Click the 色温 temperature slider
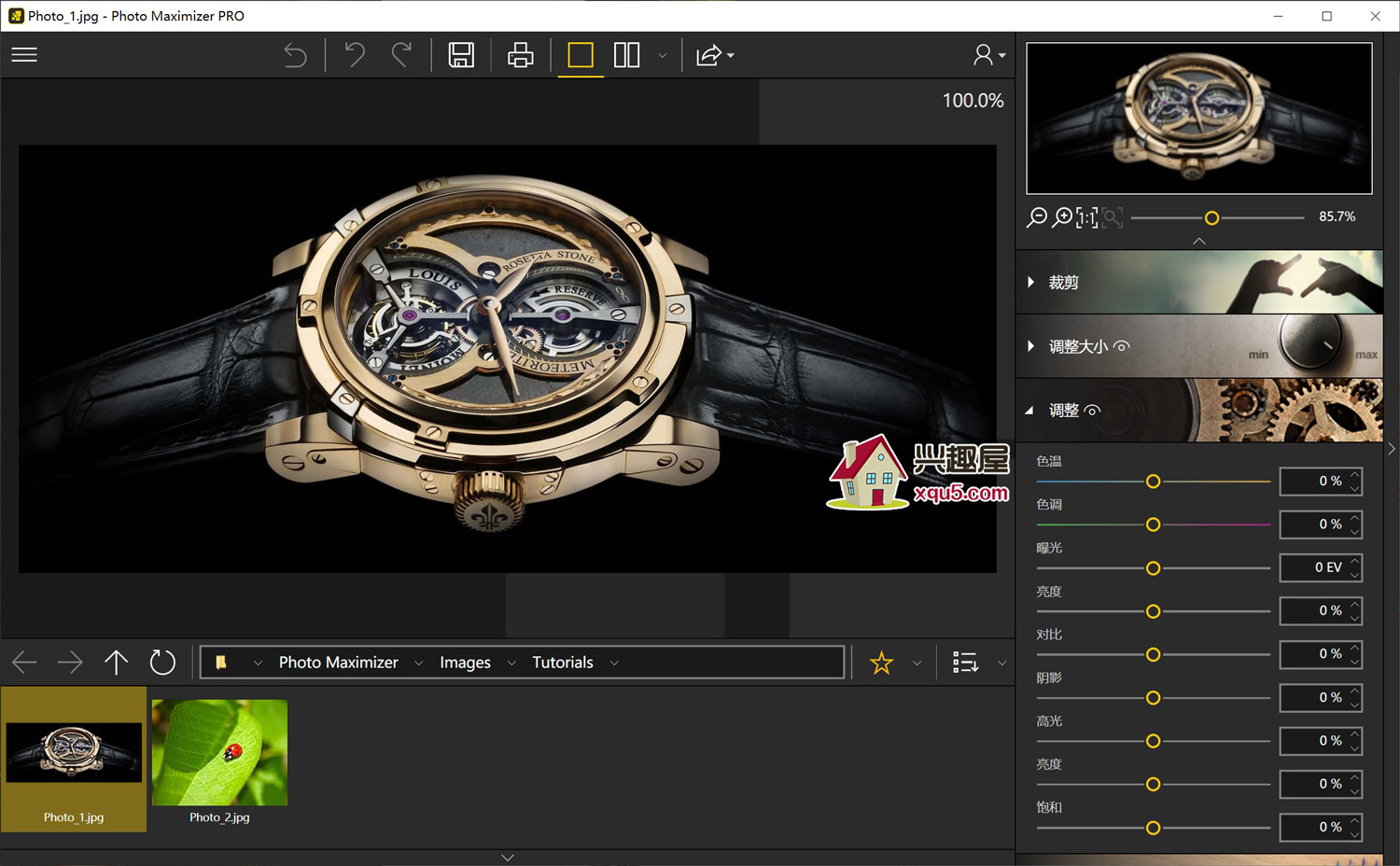Image resolution: width=1400 pixels, height=866 pixels. coord(1154,482)
